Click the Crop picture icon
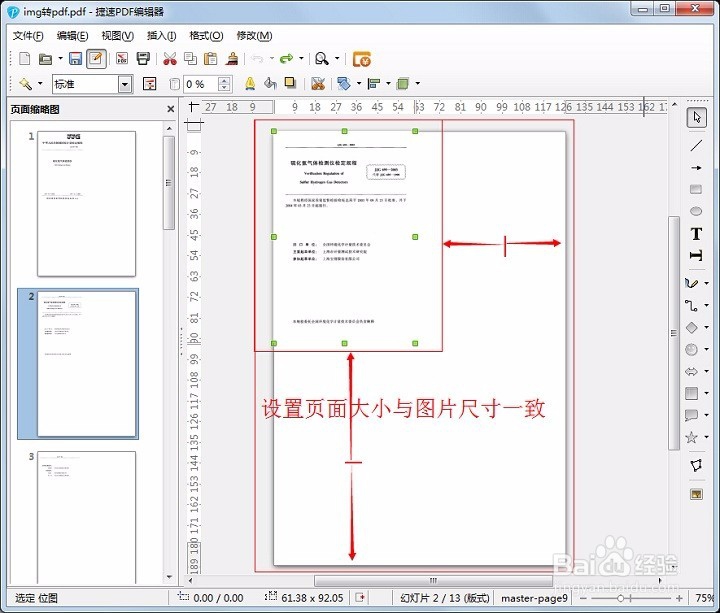 point(318,84)
